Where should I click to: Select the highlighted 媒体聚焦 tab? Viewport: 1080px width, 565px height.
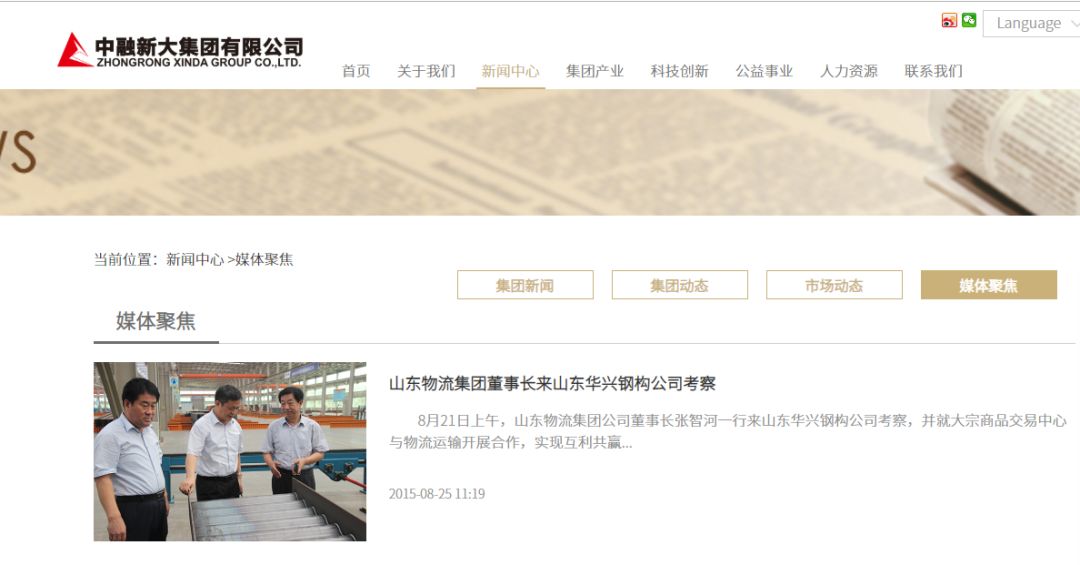(x=988, y=285)
